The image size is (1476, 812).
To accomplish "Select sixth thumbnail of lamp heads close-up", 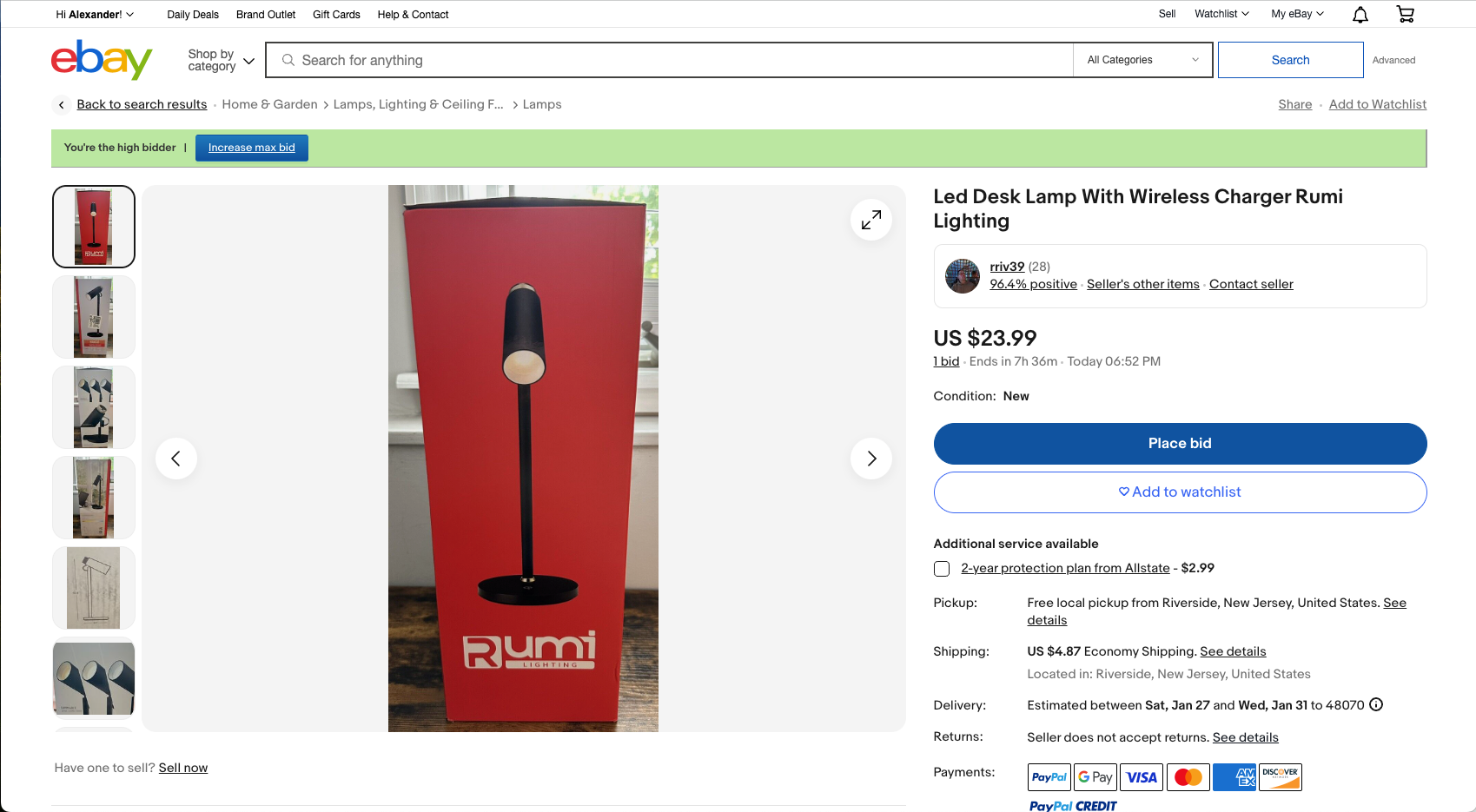I will pyautogui.click(x=94, y=678).
